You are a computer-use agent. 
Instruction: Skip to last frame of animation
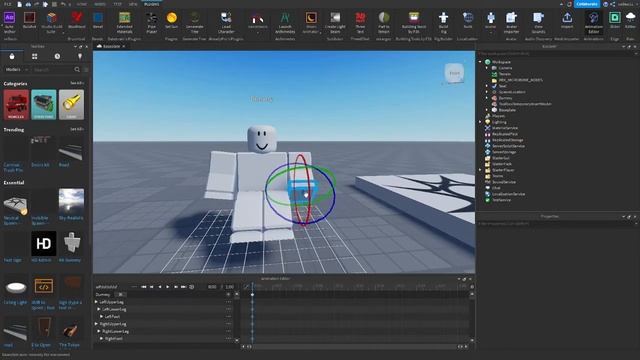(x=183, y=287)
